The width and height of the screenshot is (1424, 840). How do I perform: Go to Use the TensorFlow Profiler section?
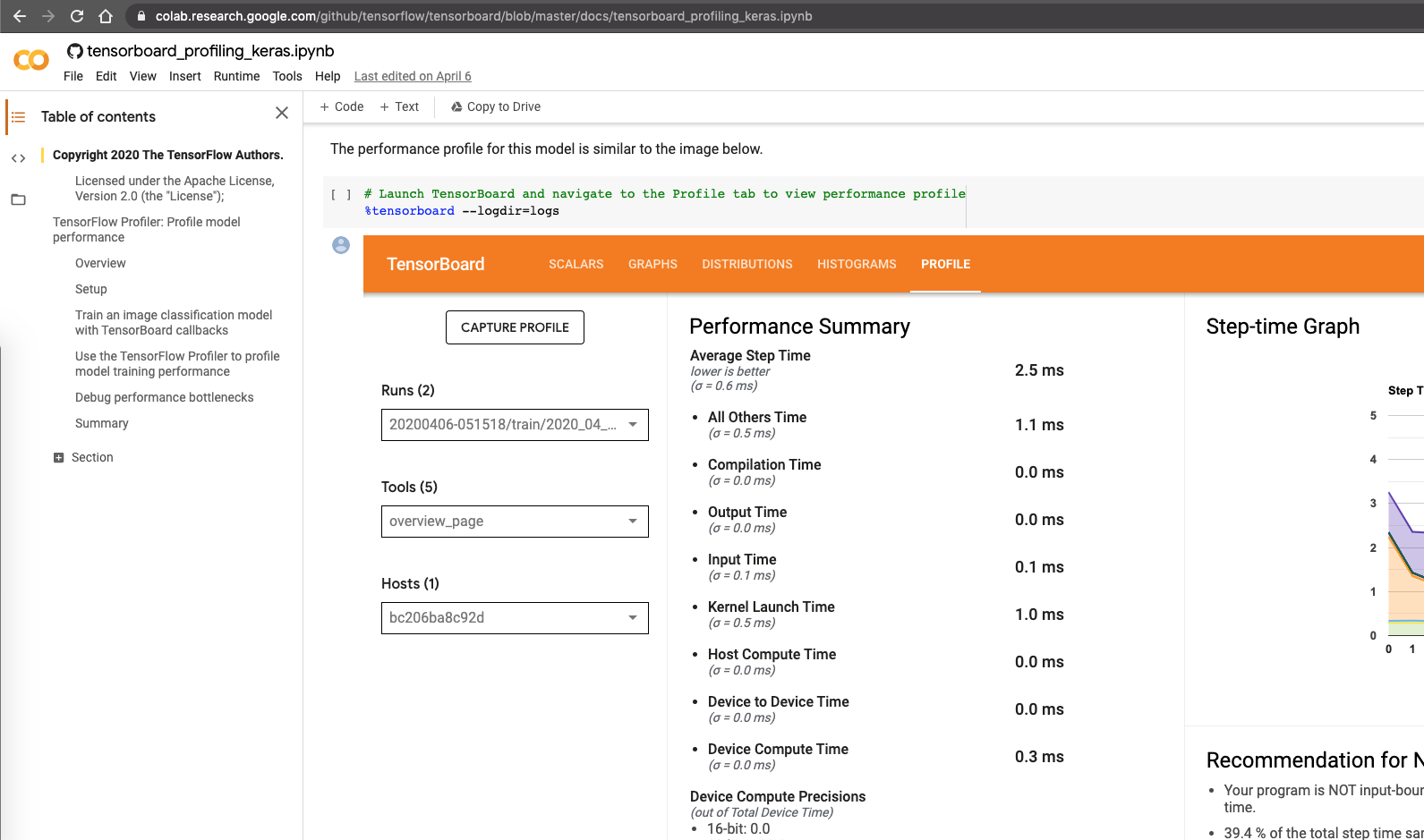tap(177, 364)
